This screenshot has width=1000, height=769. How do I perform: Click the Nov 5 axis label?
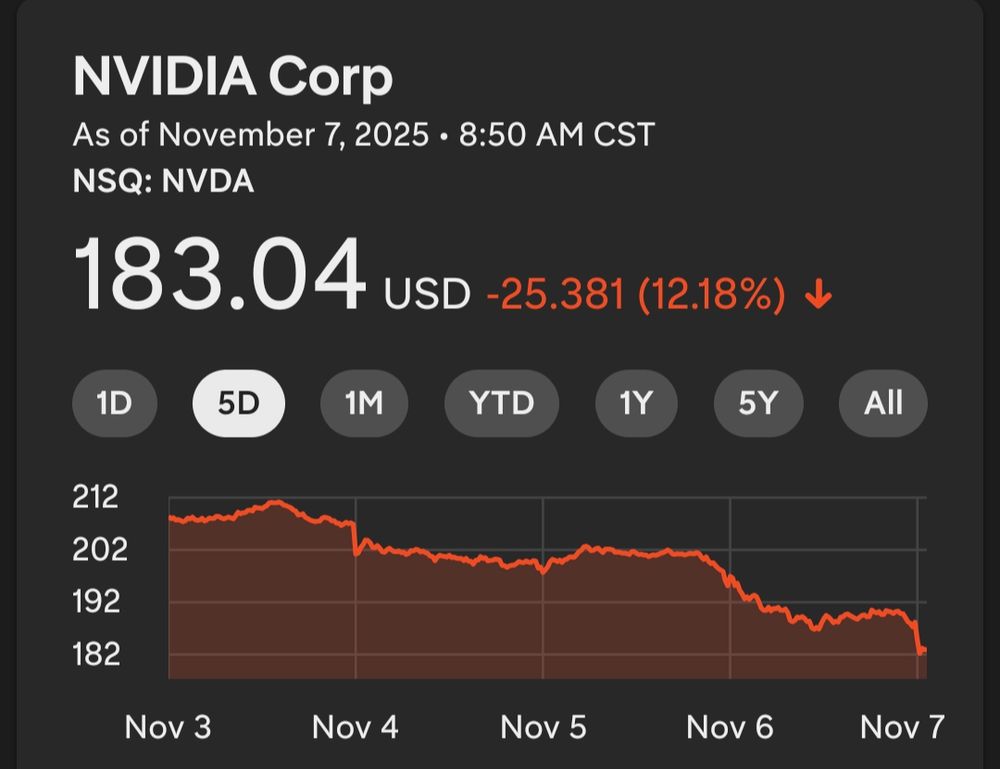[542, 727]
